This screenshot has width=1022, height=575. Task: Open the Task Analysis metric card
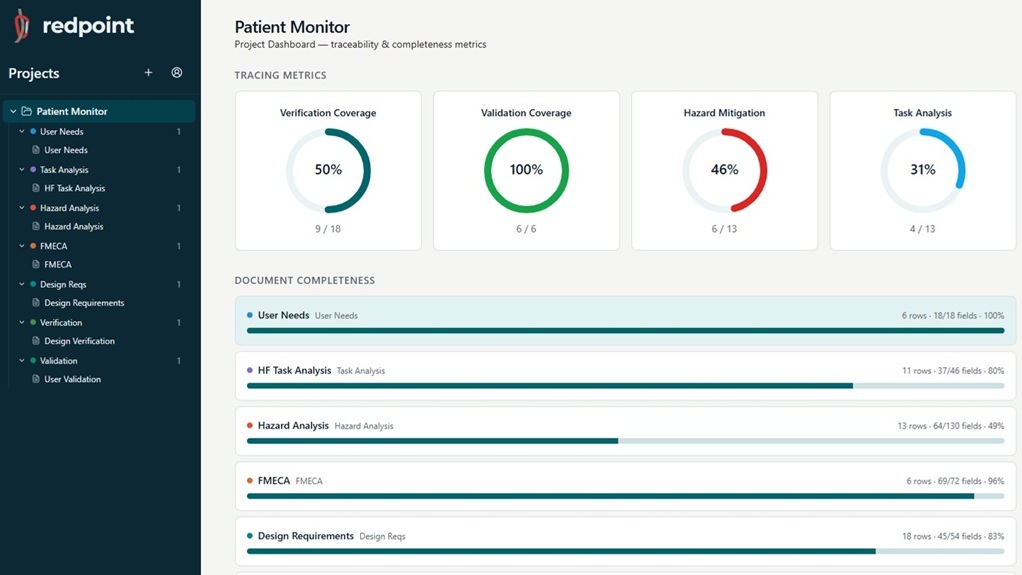click(x=922, y=170)
